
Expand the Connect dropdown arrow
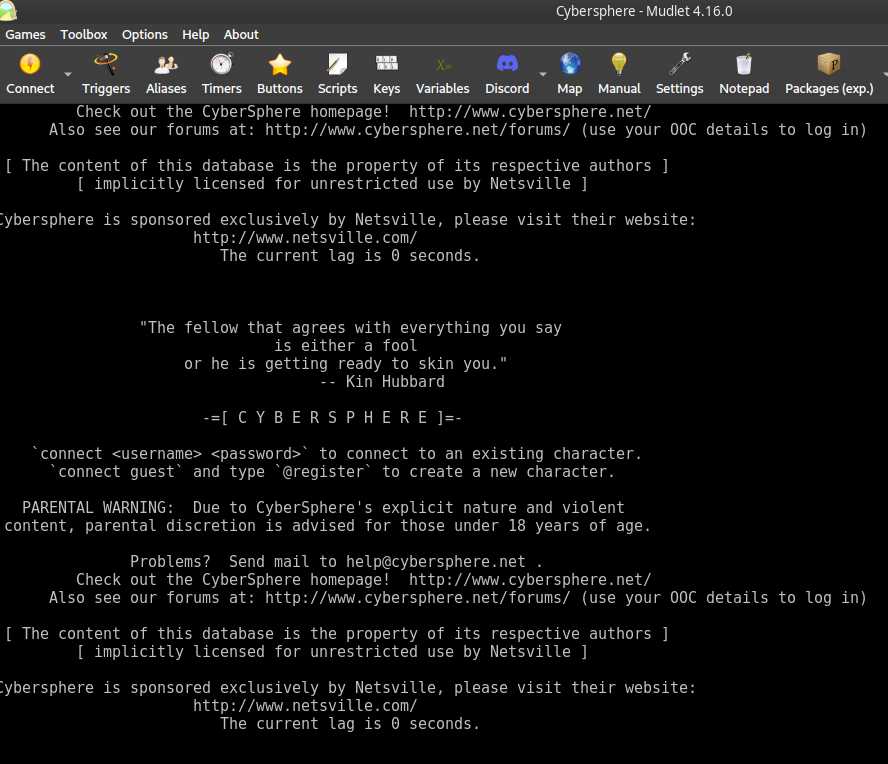66,74
